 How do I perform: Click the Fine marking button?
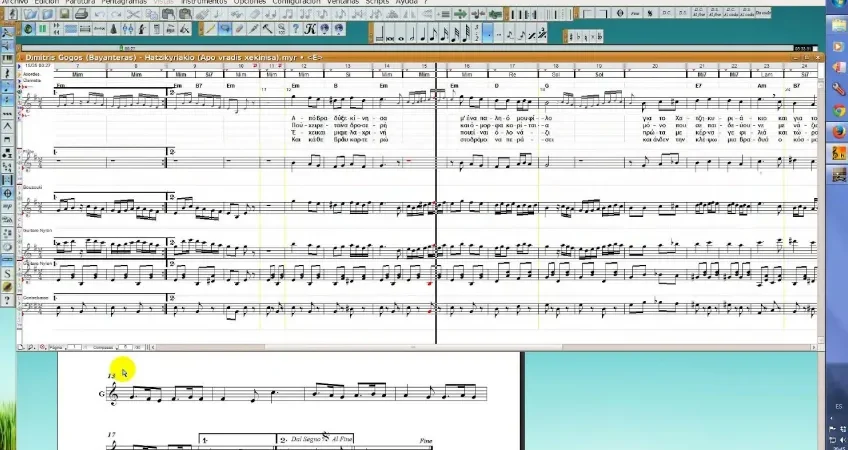coord(635,13)
